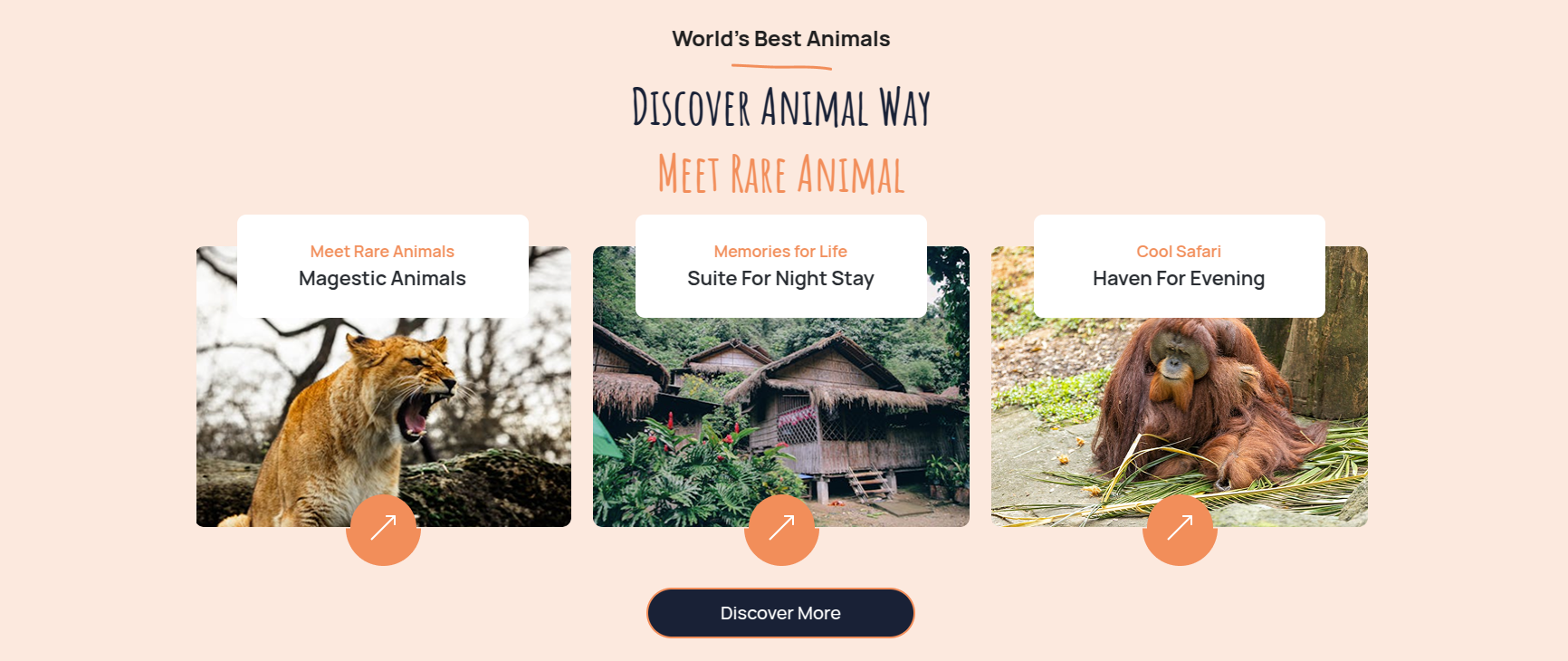Open the Magestic Animals card title
Image resolution: width=1568 pixels, height=661 pixels.
click(x=382, y=279)
